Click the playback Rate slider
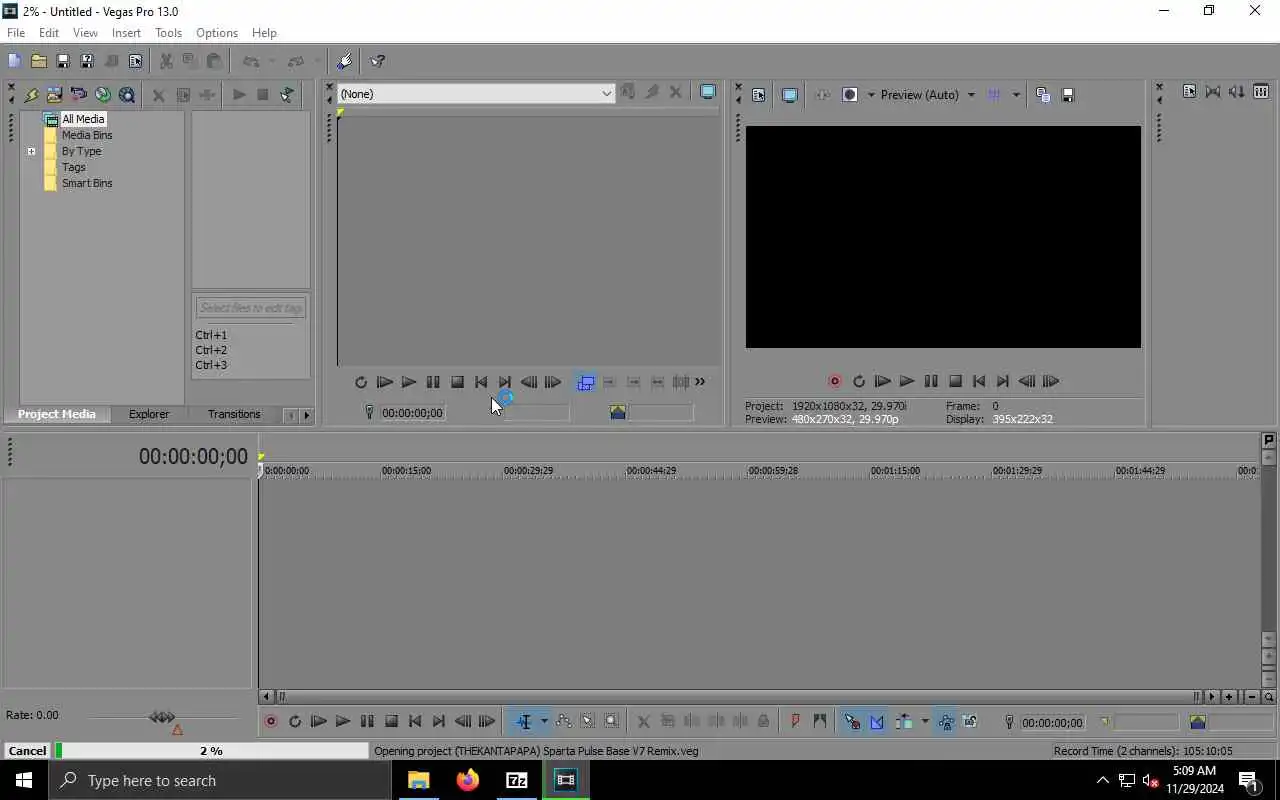This screenshot has width=1280, height=800. (162, 717)
